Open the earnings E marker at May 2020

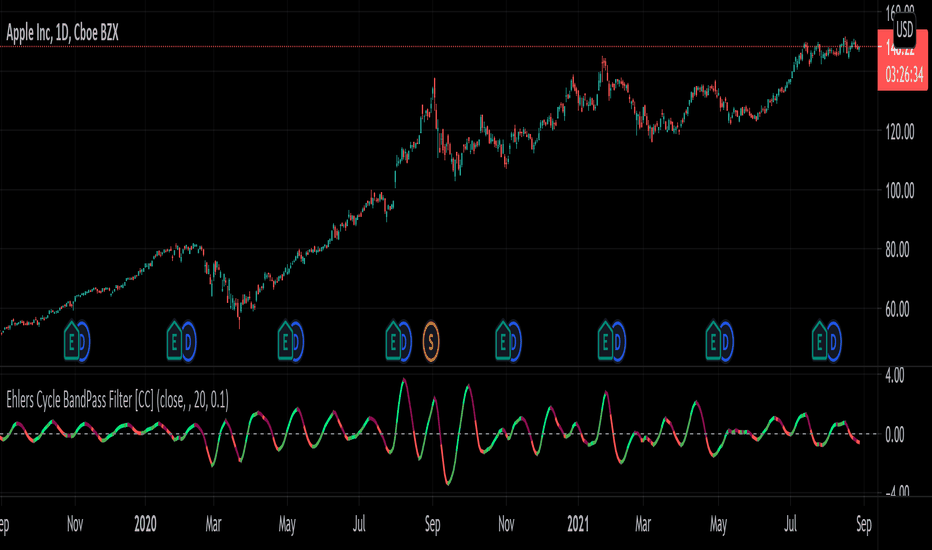285,341
